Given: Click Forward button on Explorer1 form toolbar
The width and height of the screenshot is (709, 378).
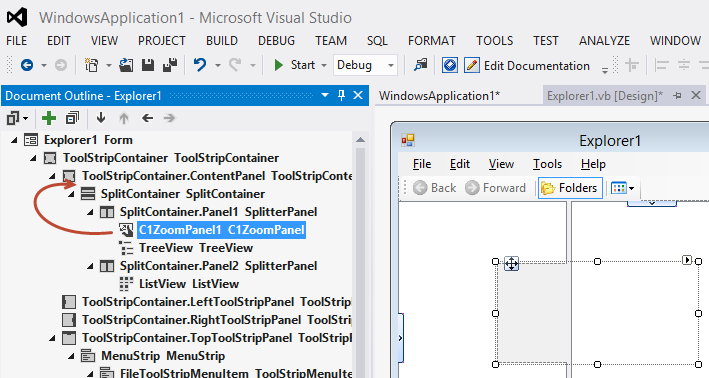Looking at the screenshot, I should pos(495,188).
